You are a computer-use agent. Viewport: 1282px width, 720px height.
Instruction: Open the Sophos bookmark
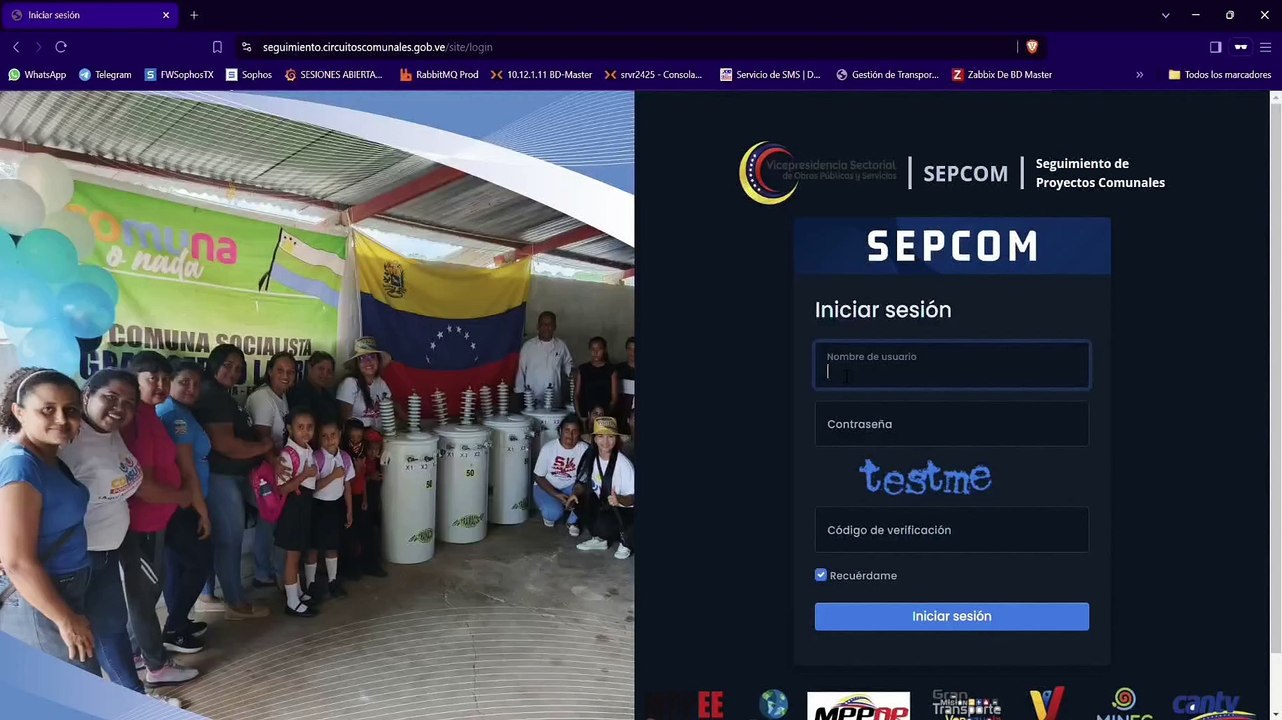[249, 75]
